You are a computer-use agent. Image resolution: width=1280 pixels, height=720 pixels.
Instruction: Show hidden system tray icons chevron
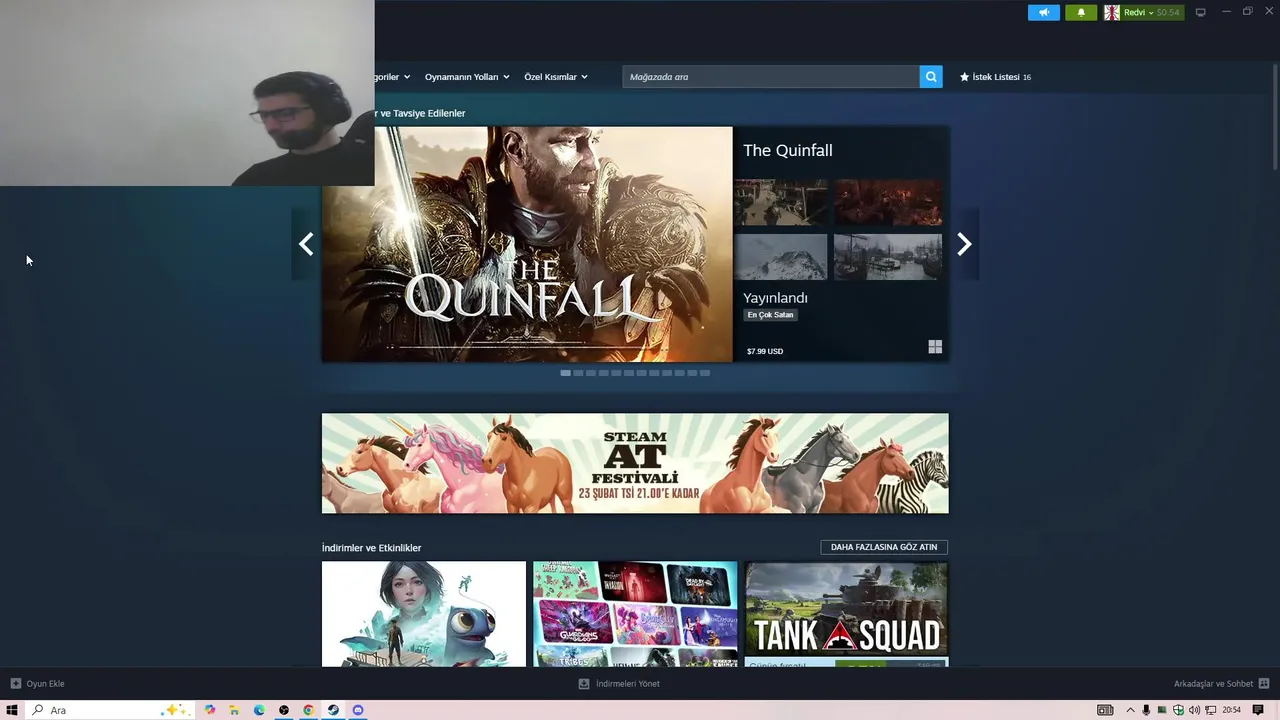(1130, 710)
